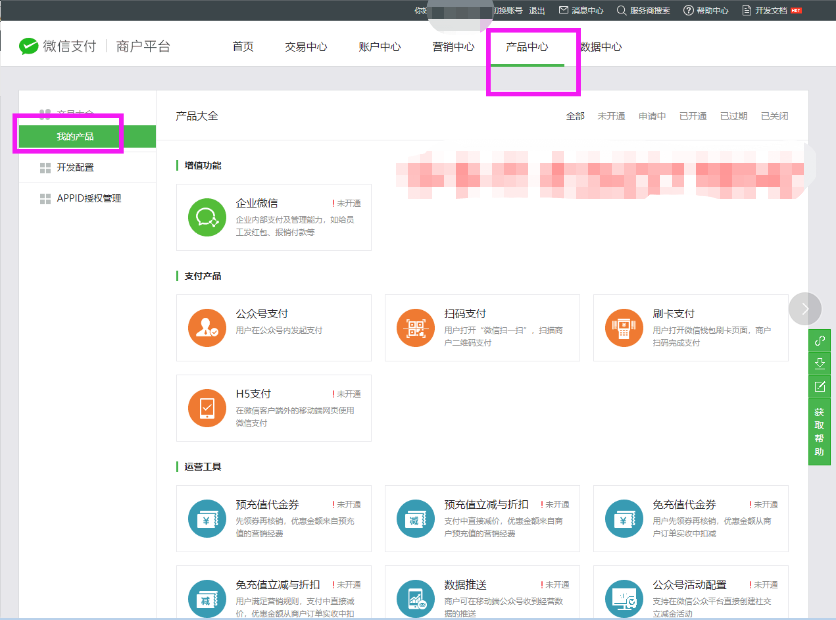836x620 pixels.
Task: Filter products by 申请中
Action: pyautogui.click(x=652, y=116)
